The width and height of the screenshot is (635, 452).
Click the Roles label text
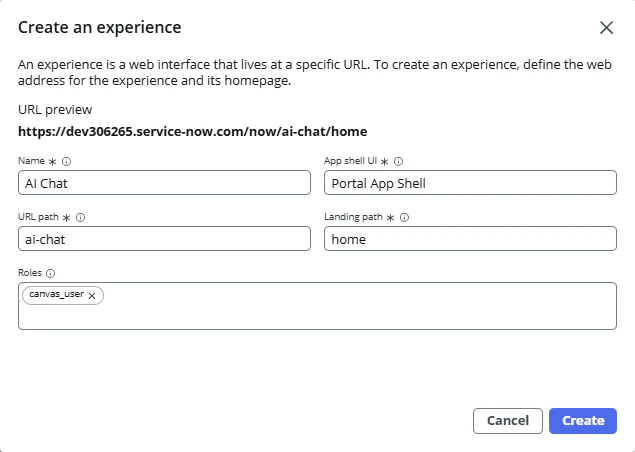click(x=30, y=272)
